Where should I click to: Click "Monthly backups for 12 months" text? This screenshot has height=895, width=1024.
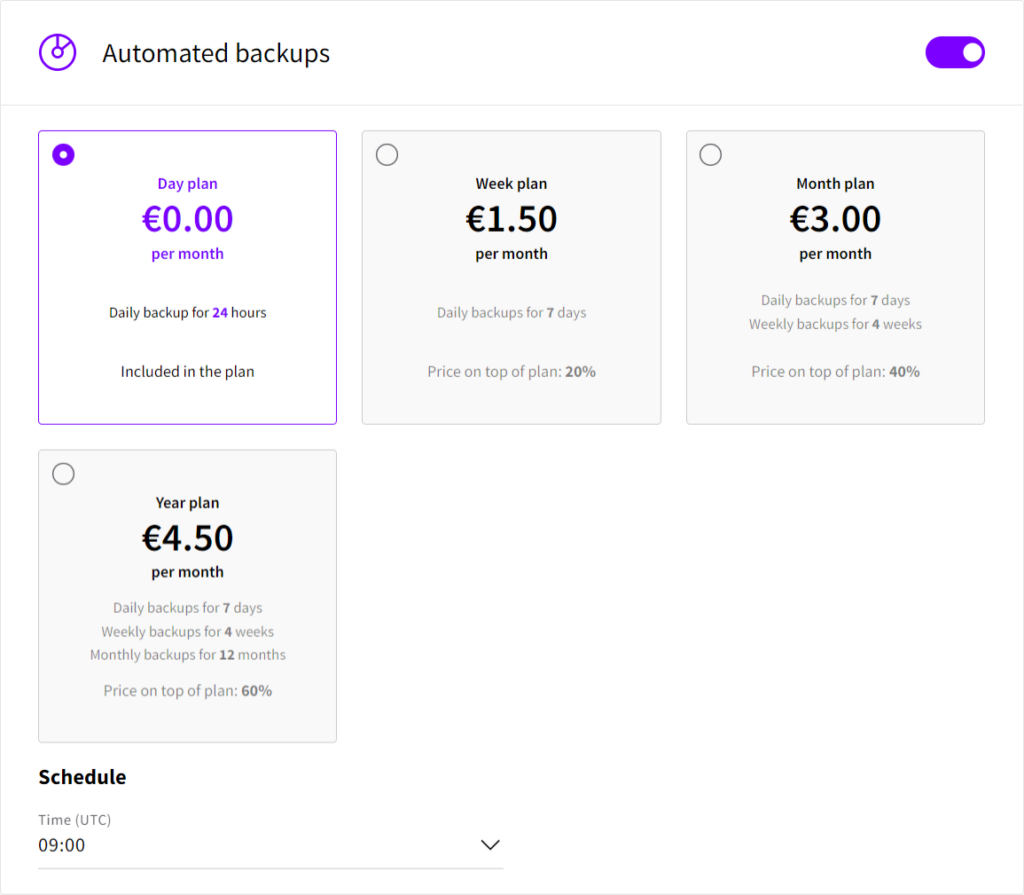coord(188,655)
